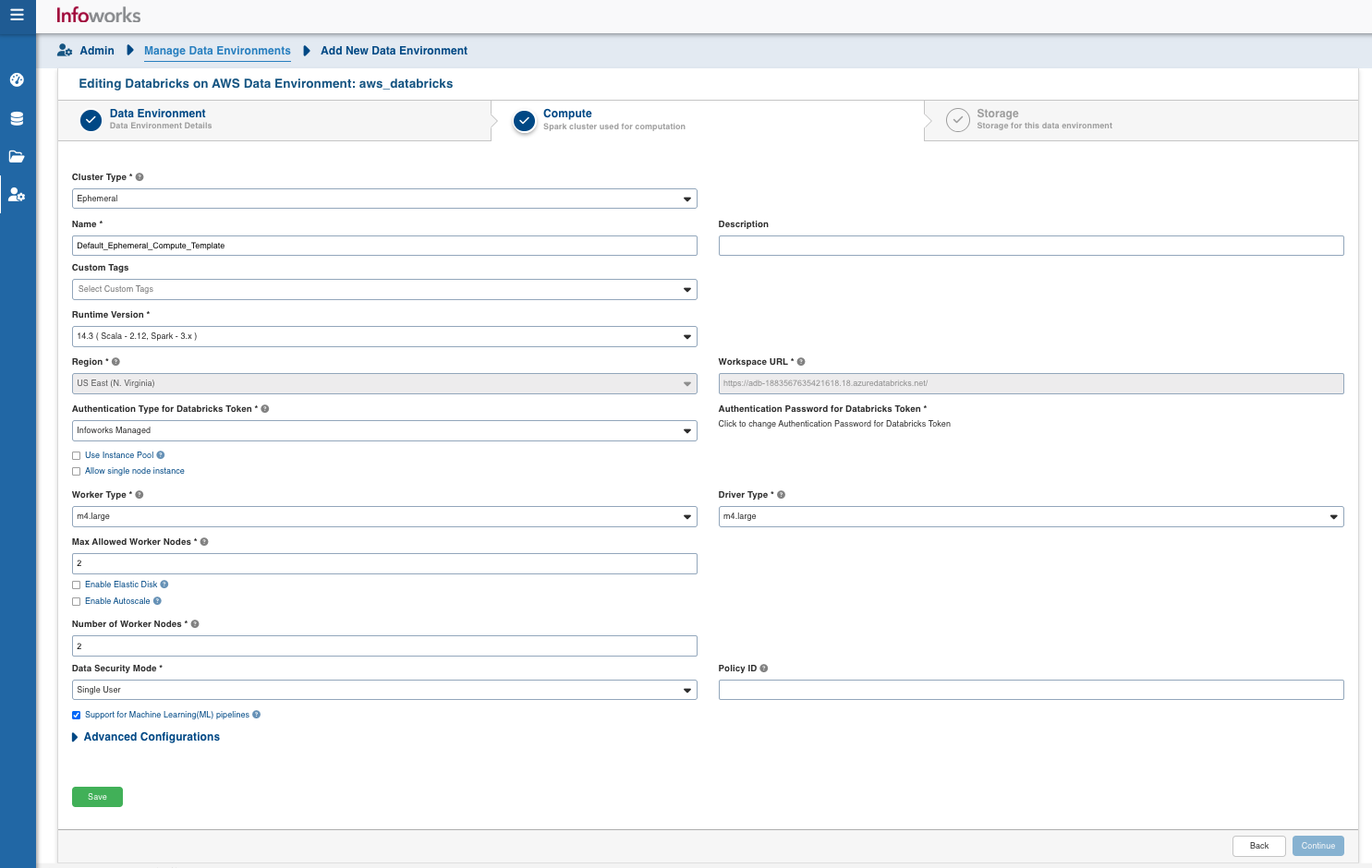
Task: Click the Compute step checkmark icon
Action: (x=524, y=120)
